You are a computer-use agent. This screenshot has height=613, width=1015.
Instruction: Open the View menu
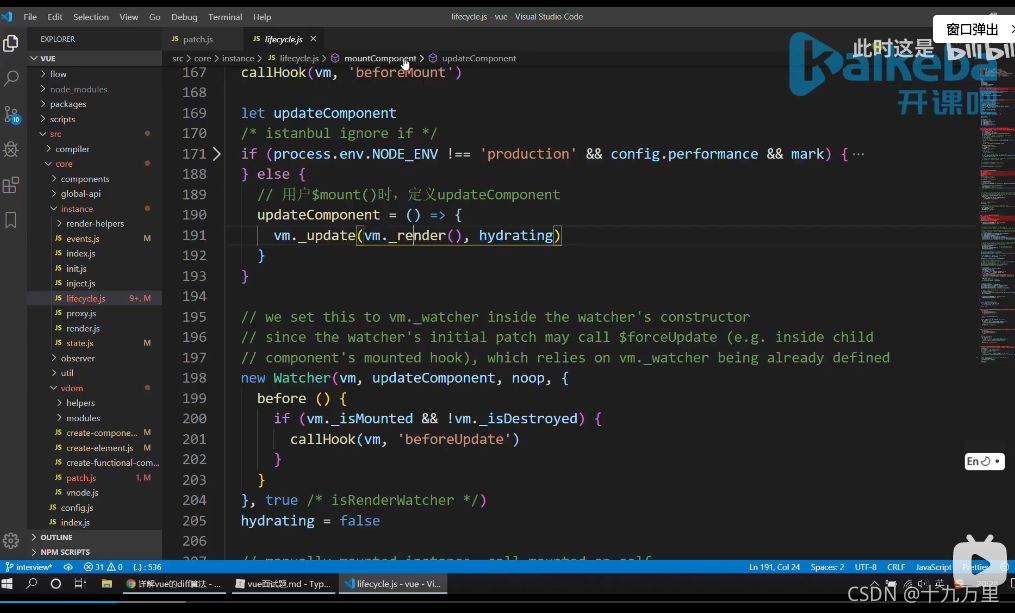pyautogui.click(x=129, y=17)
